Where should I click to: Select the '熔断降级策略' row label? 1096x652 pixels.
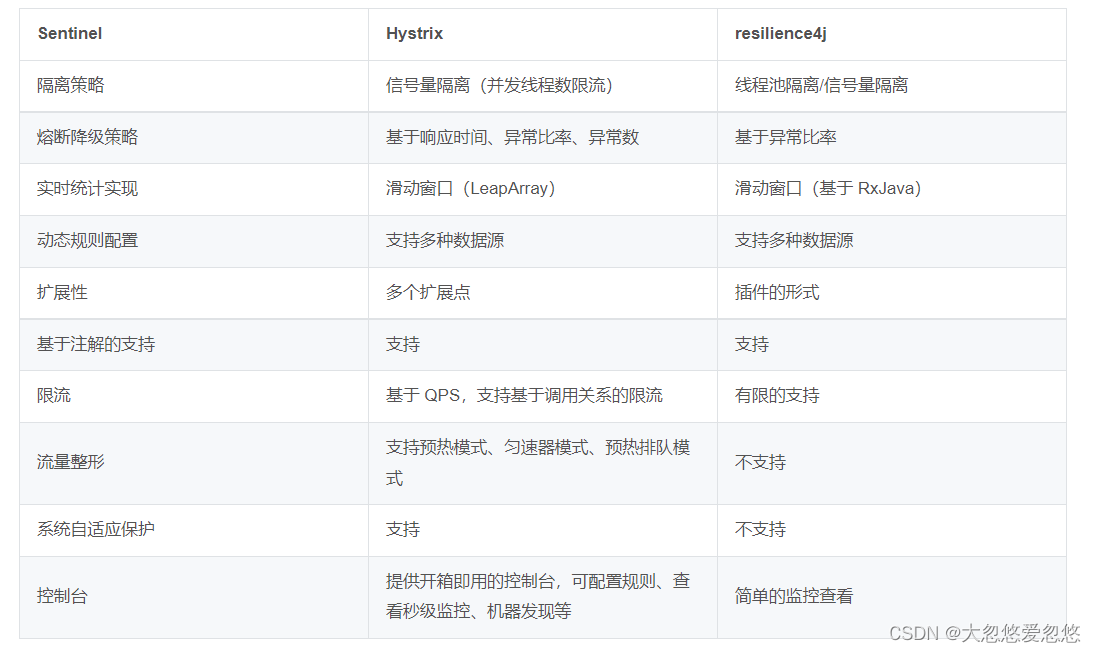click(87, 137)
